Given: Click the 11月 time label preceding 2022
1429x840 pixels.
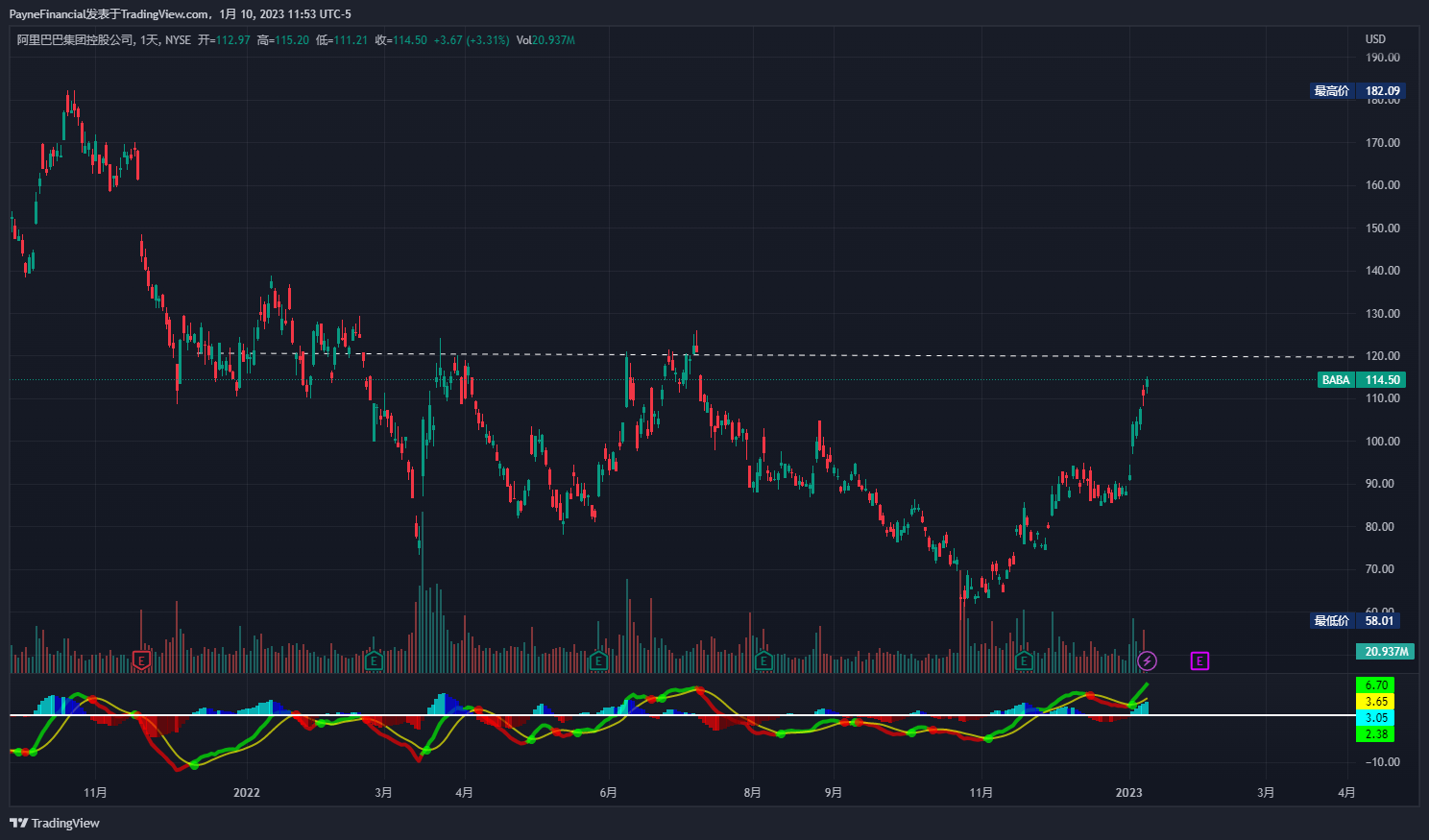Looking at the screenshot, I should point(95,793).
